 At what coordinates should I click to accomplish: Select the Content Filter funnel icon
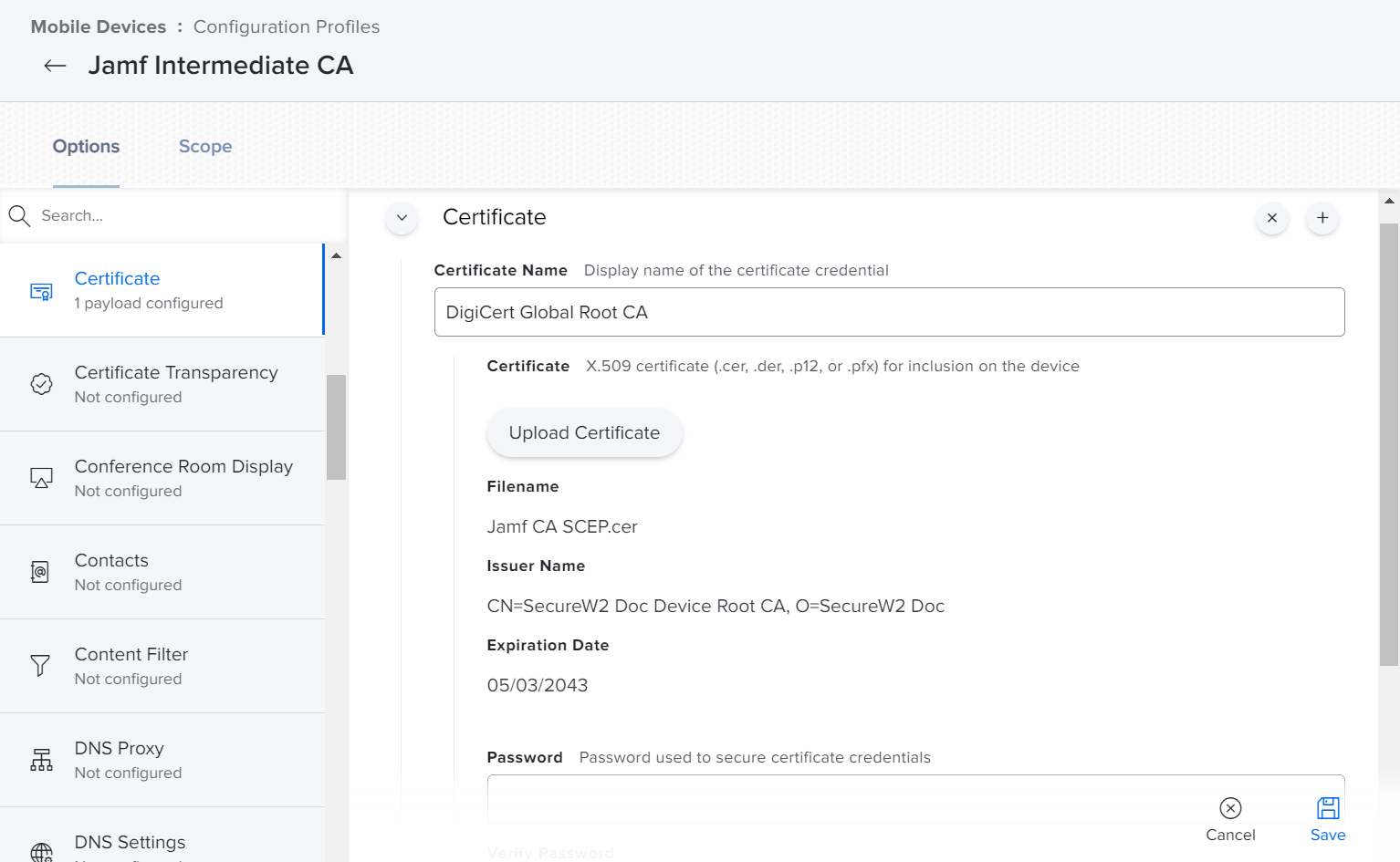tap(41, 666)
